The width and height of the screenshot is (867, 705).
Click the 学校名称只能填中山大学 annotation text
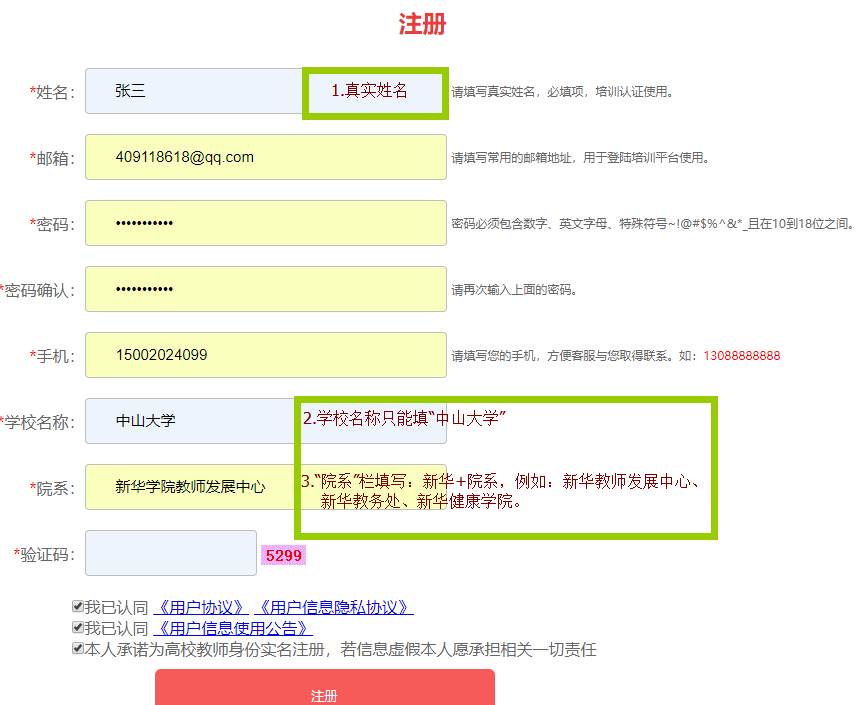tap(405, 419)
